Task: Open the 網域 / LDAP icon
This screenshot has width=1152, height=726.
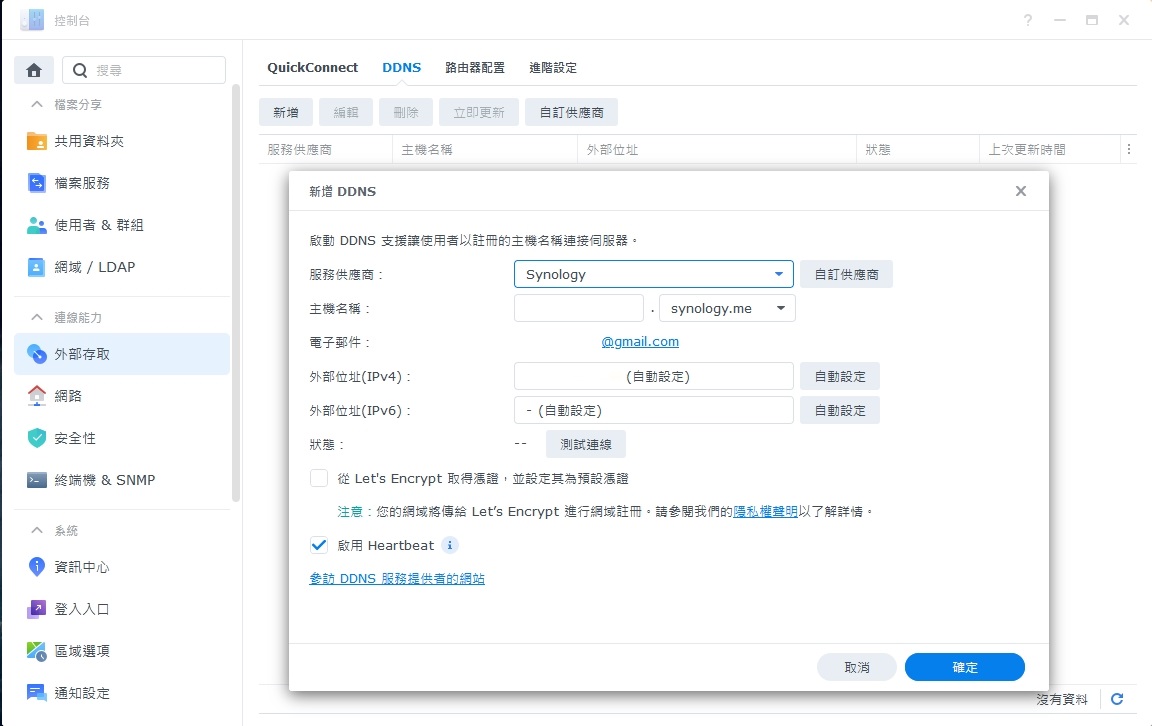Action: coord(36,267)
